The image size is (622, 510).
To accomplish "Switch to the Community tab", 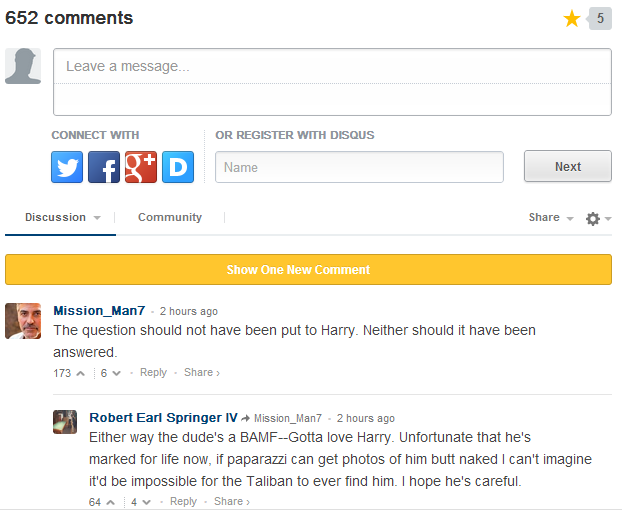I will [x=170, y=217].
